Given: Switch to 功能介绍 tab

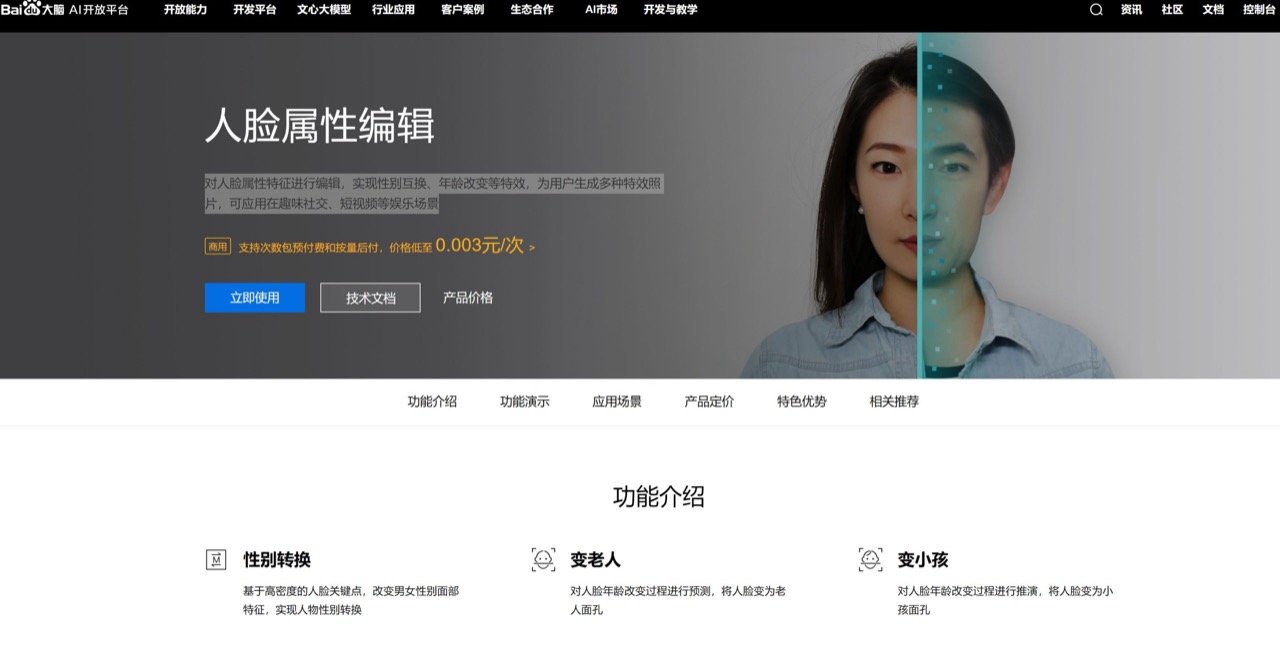Looking at the screenshot, I should (x=432, y=401).
